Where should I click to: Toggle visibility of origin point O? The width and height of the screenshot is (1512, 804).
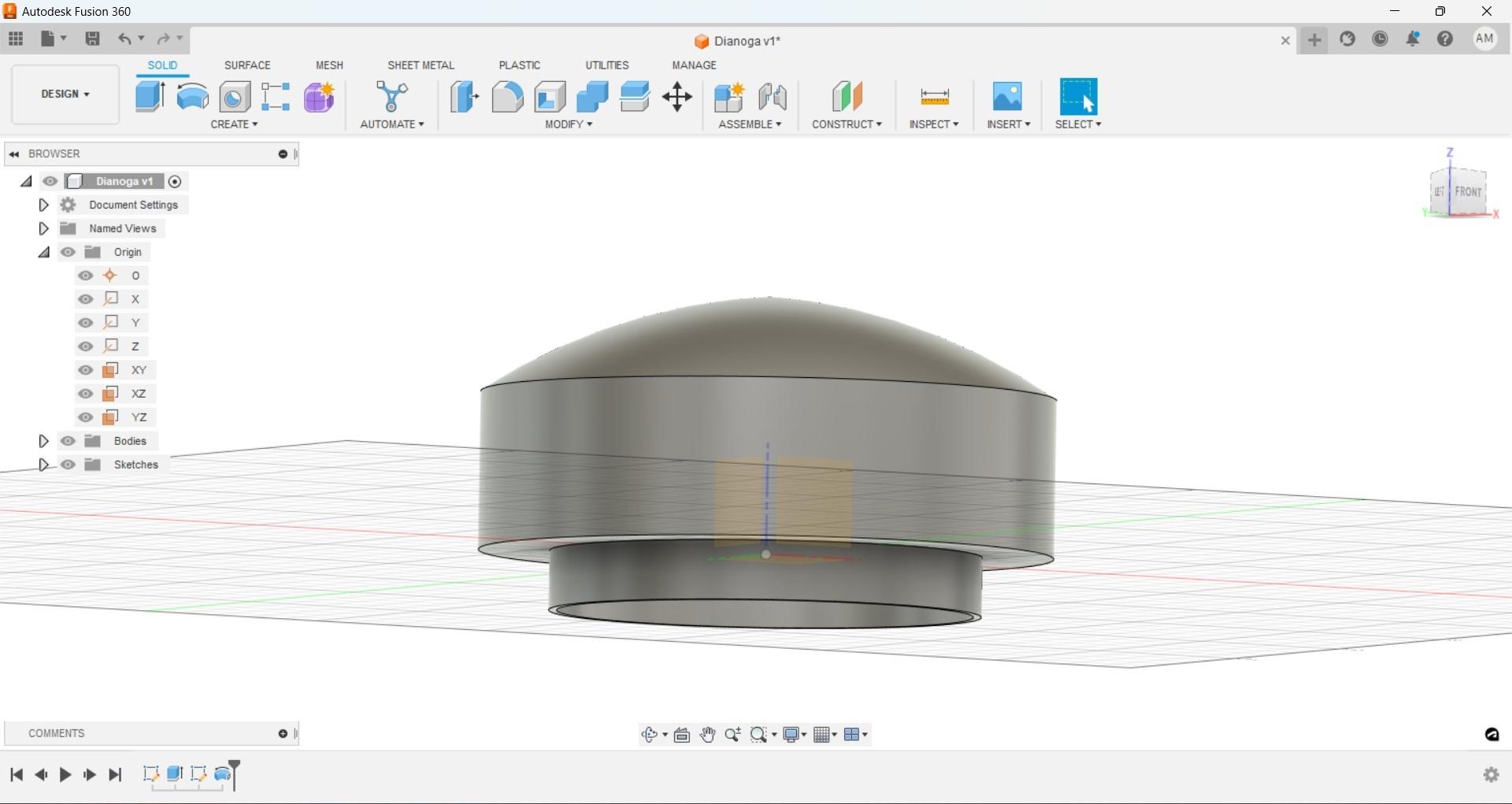[x=86, y=276]
